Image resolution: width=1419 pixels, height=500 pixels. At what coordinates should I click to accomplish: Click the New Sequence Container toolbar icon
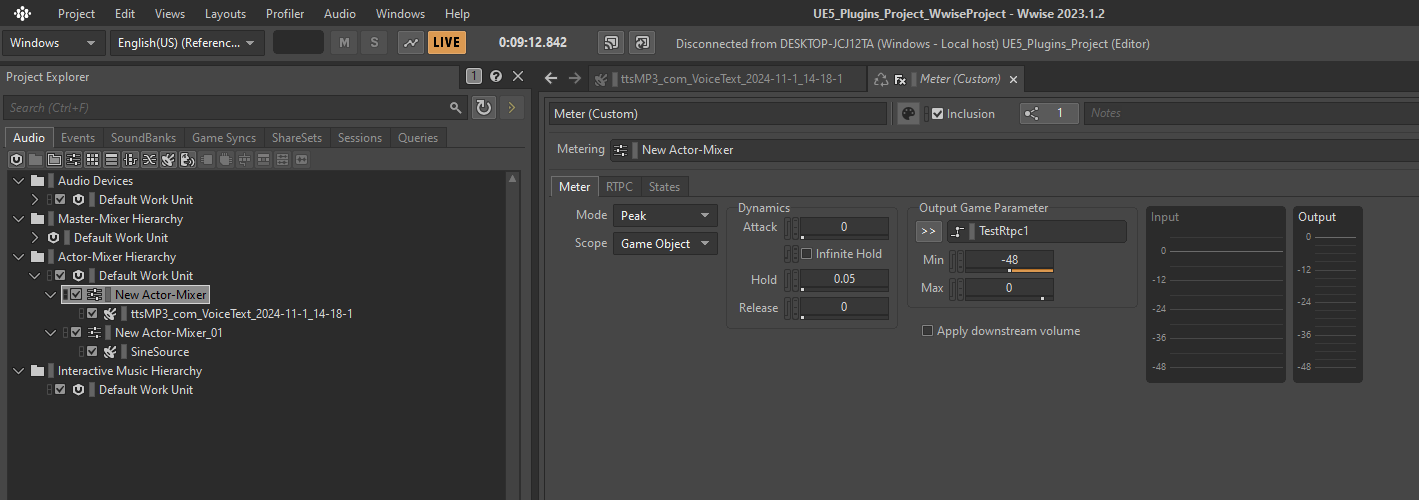(111, 159)
